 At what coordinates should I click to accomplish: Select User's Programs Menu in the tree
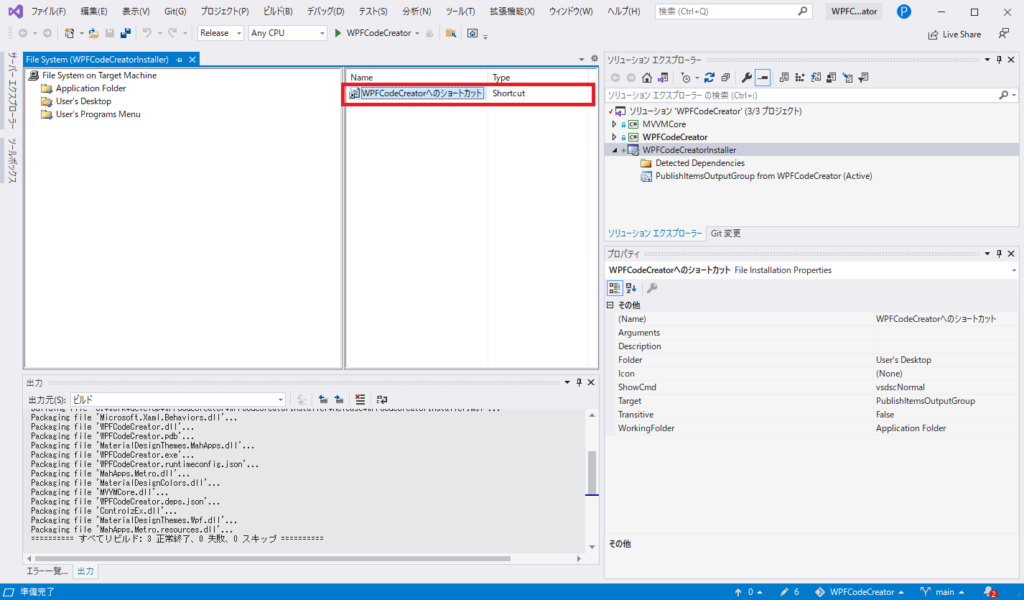(98, 114)
